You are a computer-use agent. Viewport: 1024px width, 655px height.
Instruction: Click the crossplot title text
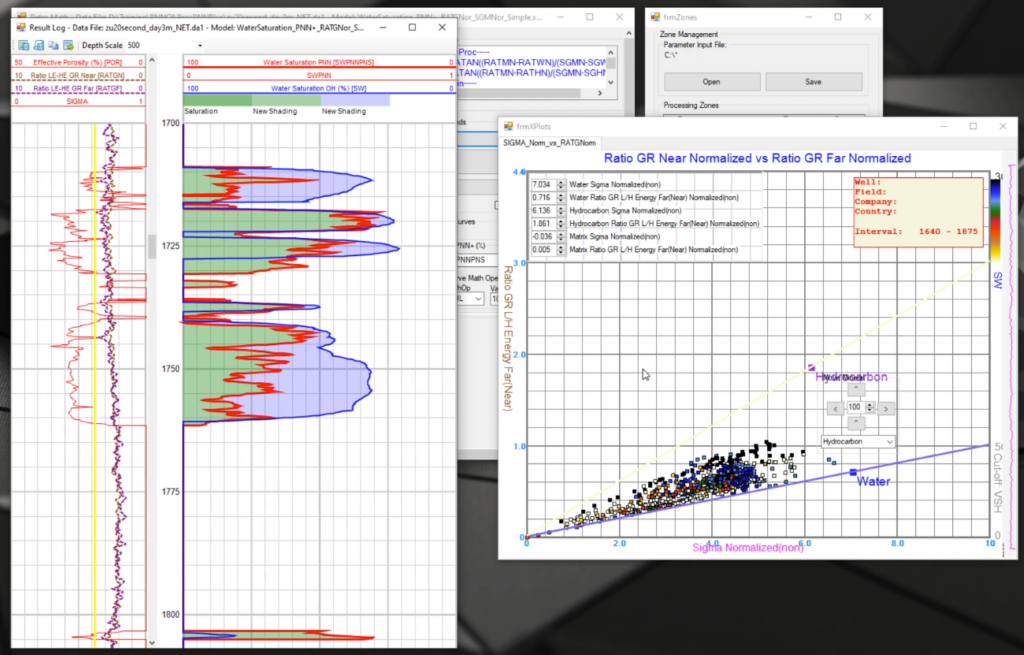pos(757,158)
